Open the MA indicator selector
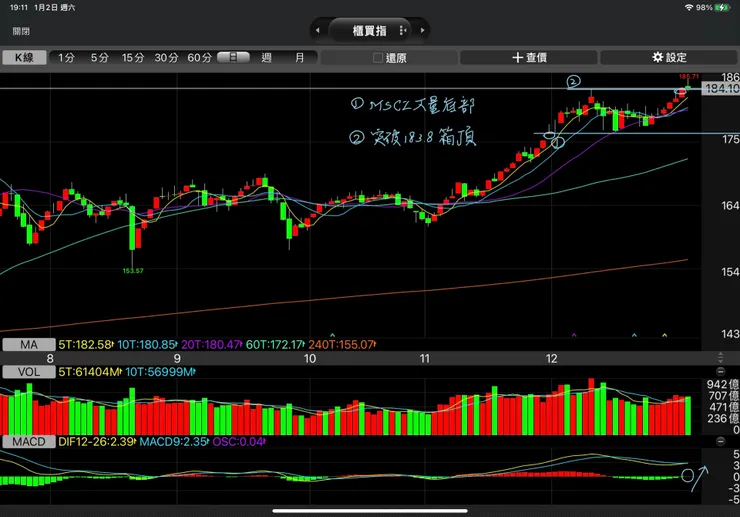Image resolution: width=740 pixels, height=517 pixels. tap(29, 345)
